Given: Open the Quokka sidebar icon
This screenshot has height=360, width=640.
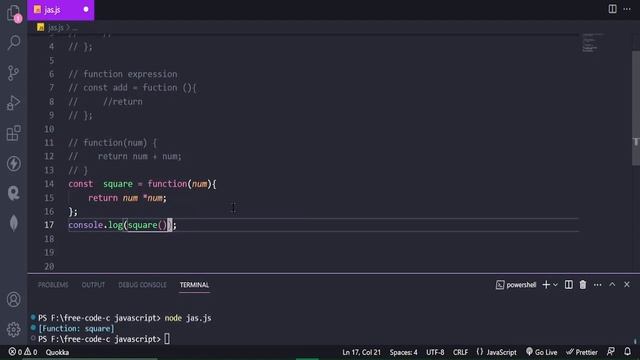Looking at the screenshot, I should tap(13, 193).
